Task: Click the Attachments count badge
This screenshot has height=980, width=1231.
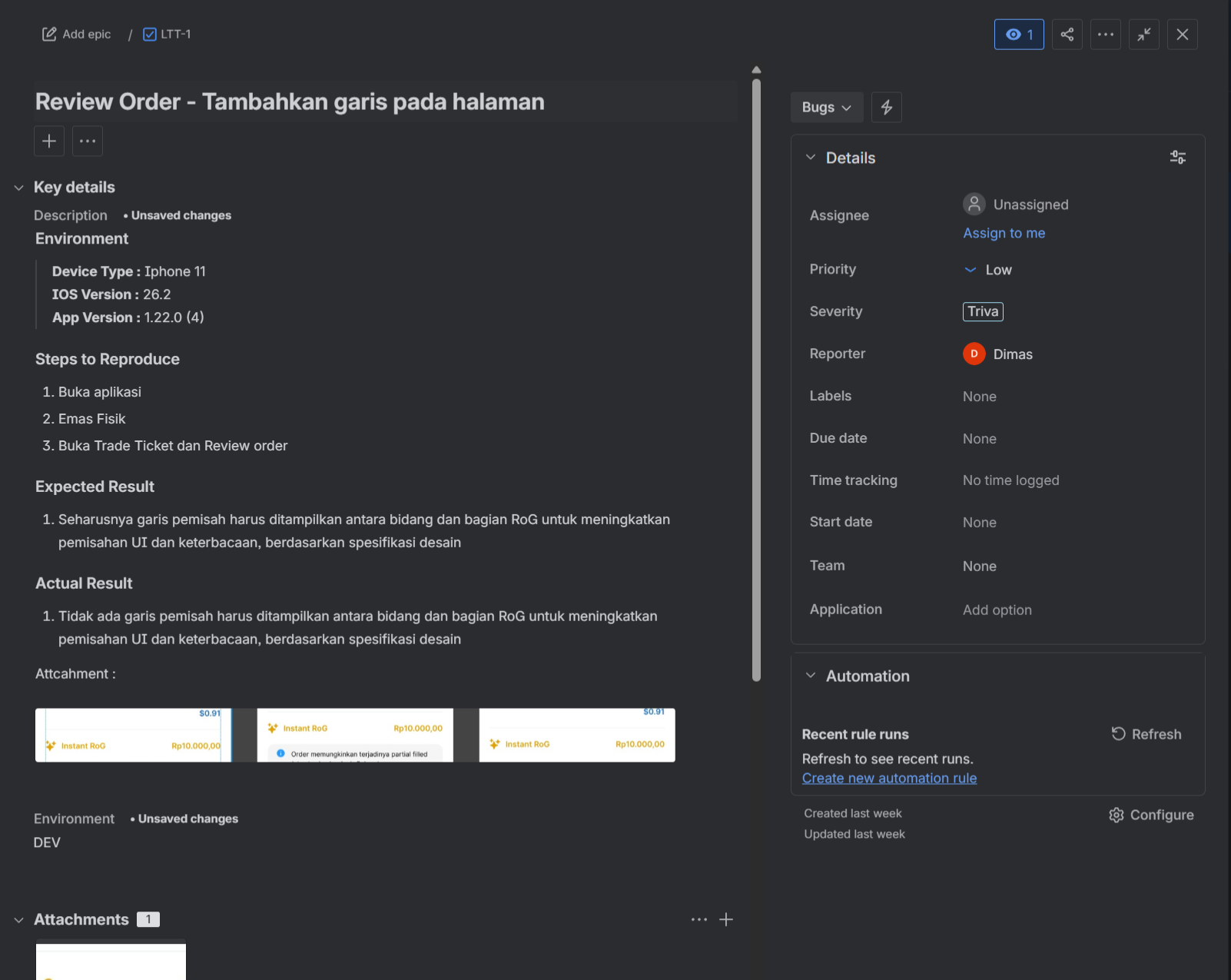Action: point(148,919)
